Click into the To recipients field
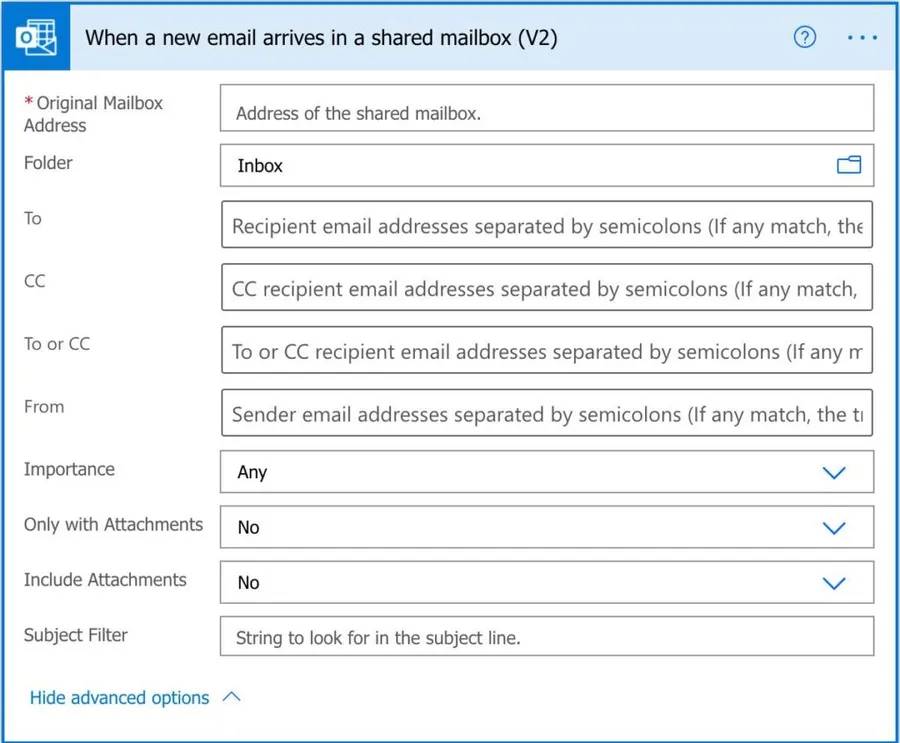The height and width of the screenshot is (743, 900). point(546,226)
